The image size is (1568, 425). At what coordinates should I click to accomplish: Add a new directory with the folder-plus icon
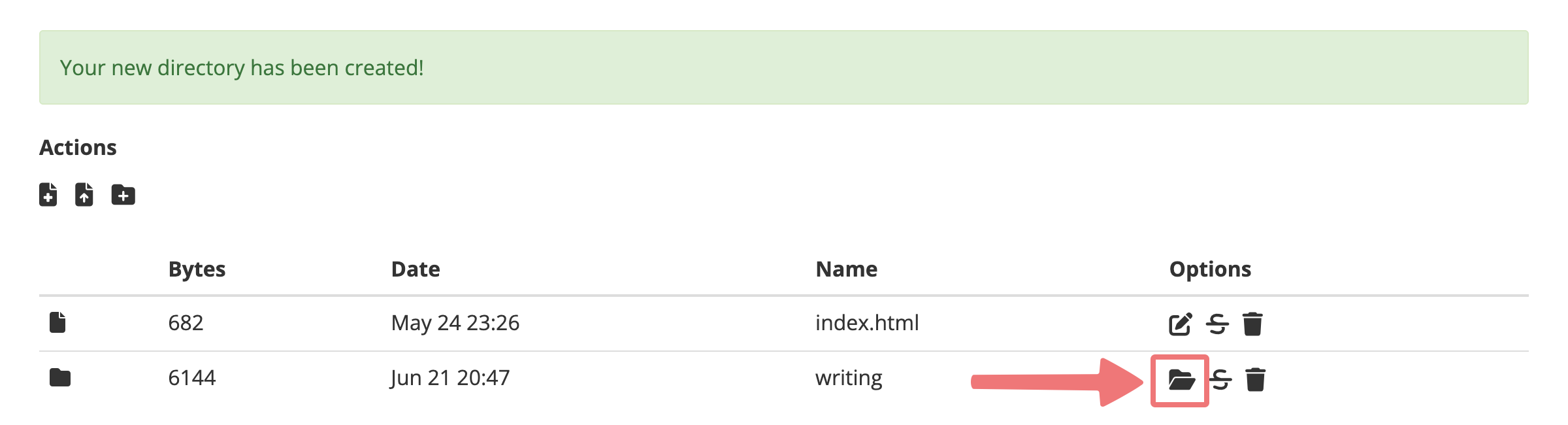tap(123, 195)
